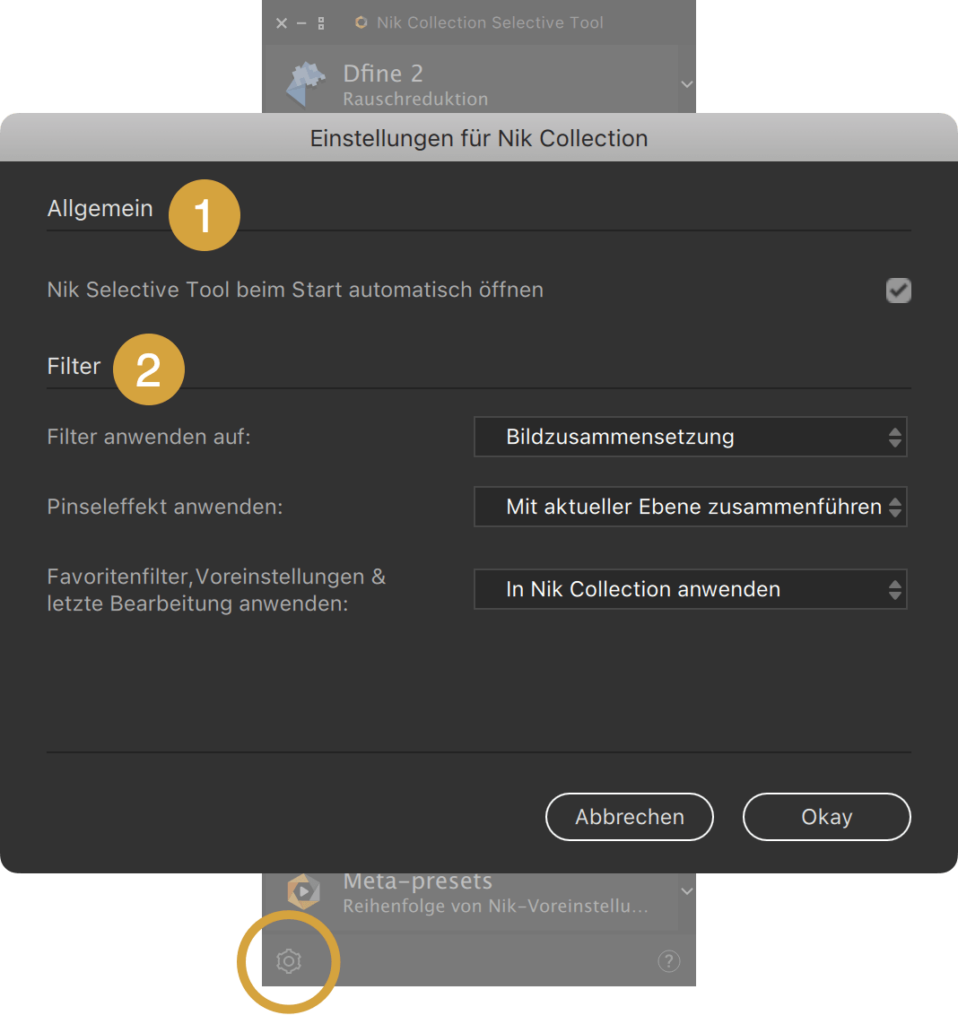Click the Nik Collection logo in title bar
The width and height of the screenshot is (958, 1024).
[x=360, y=23]
